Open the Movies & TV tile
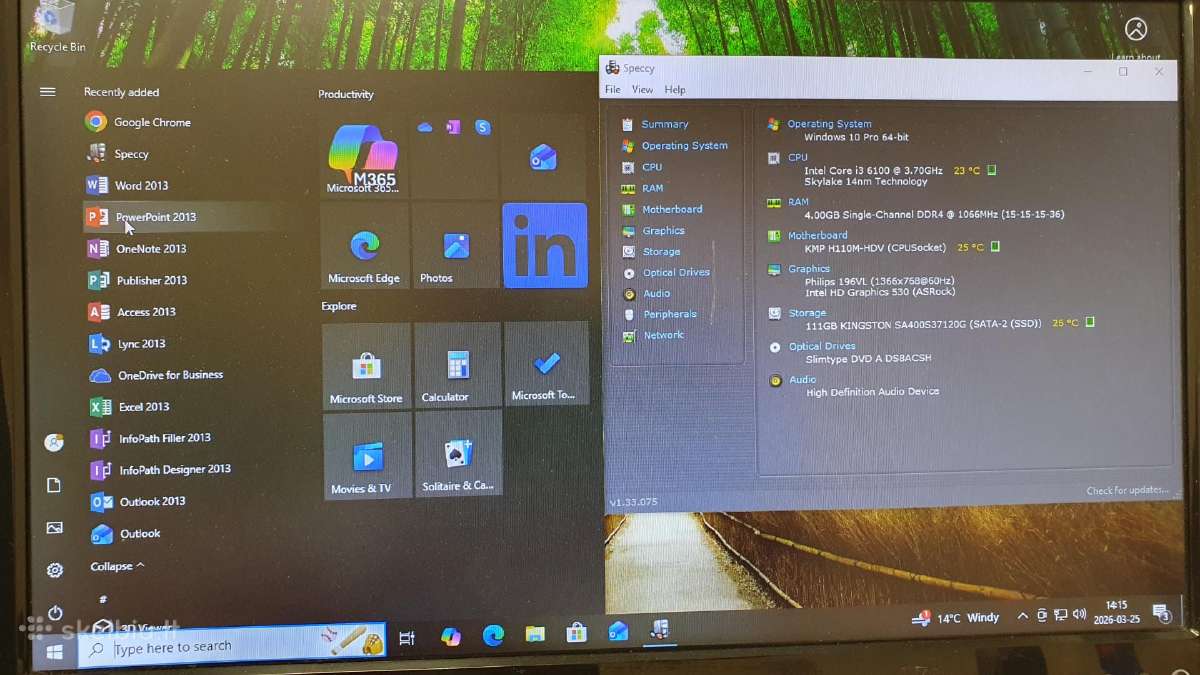This screenshot has width=1200, height=675. tap(367, 456)
